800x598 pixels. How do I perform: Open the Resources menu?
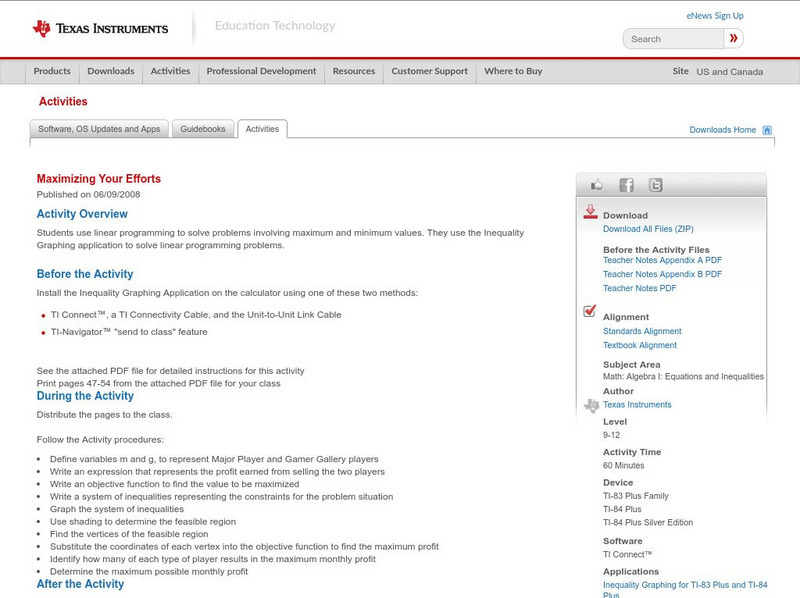point(354,71)
